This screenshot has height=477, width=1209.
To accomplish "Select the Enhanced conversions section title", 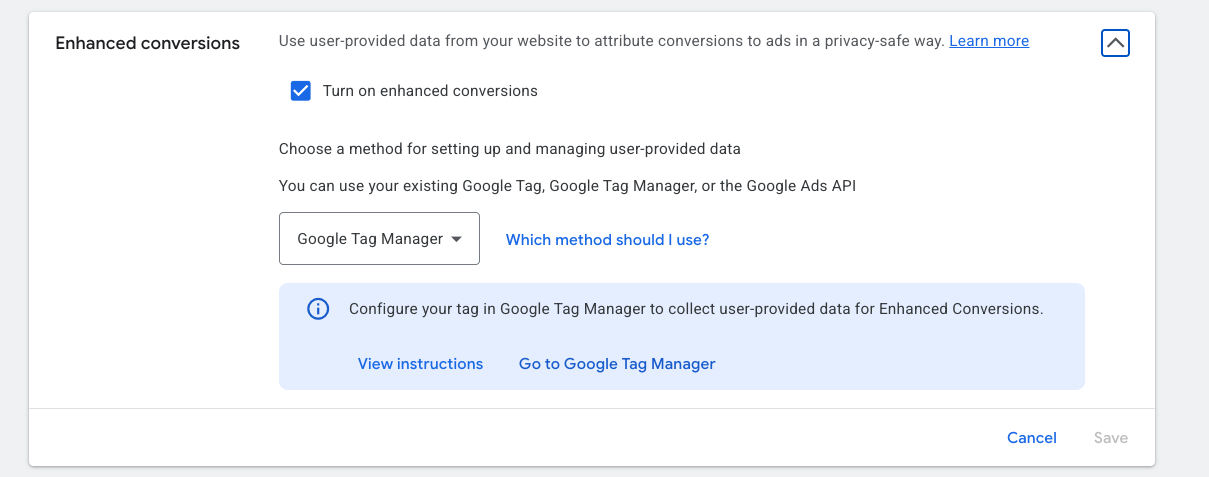I will 148,43.
